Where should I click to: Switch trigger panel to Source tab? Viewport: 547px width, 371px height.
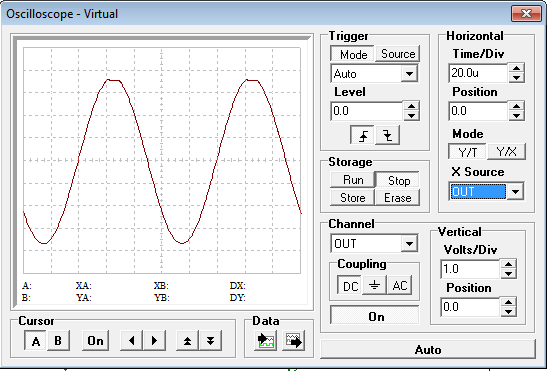(x=398, y=54)
